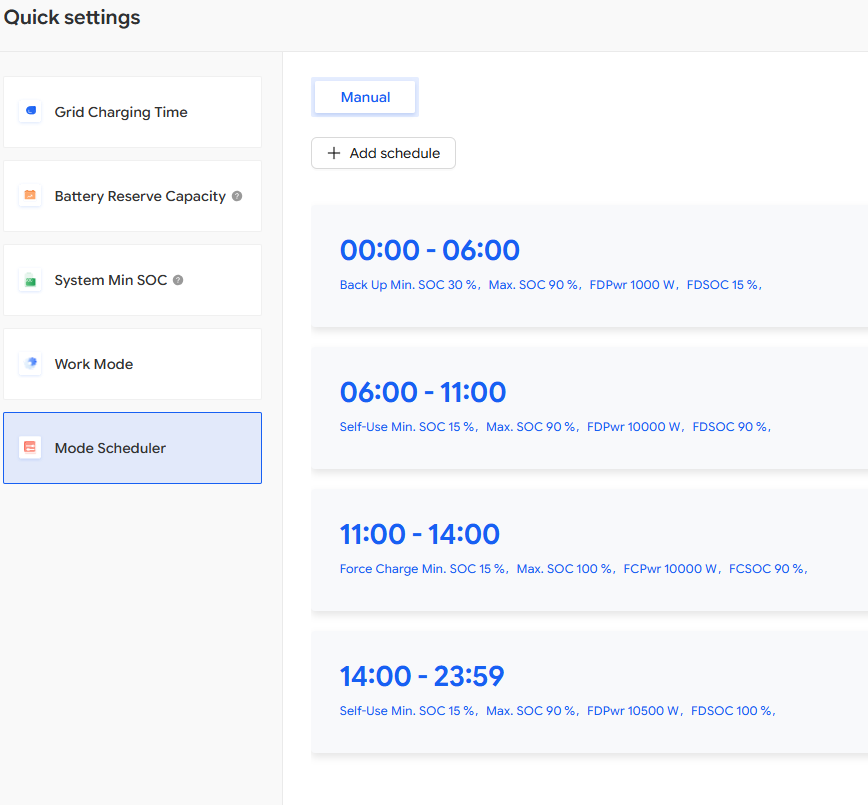
Task: Click the plus icon in Add schedule
Action: (x=334, y=153)
